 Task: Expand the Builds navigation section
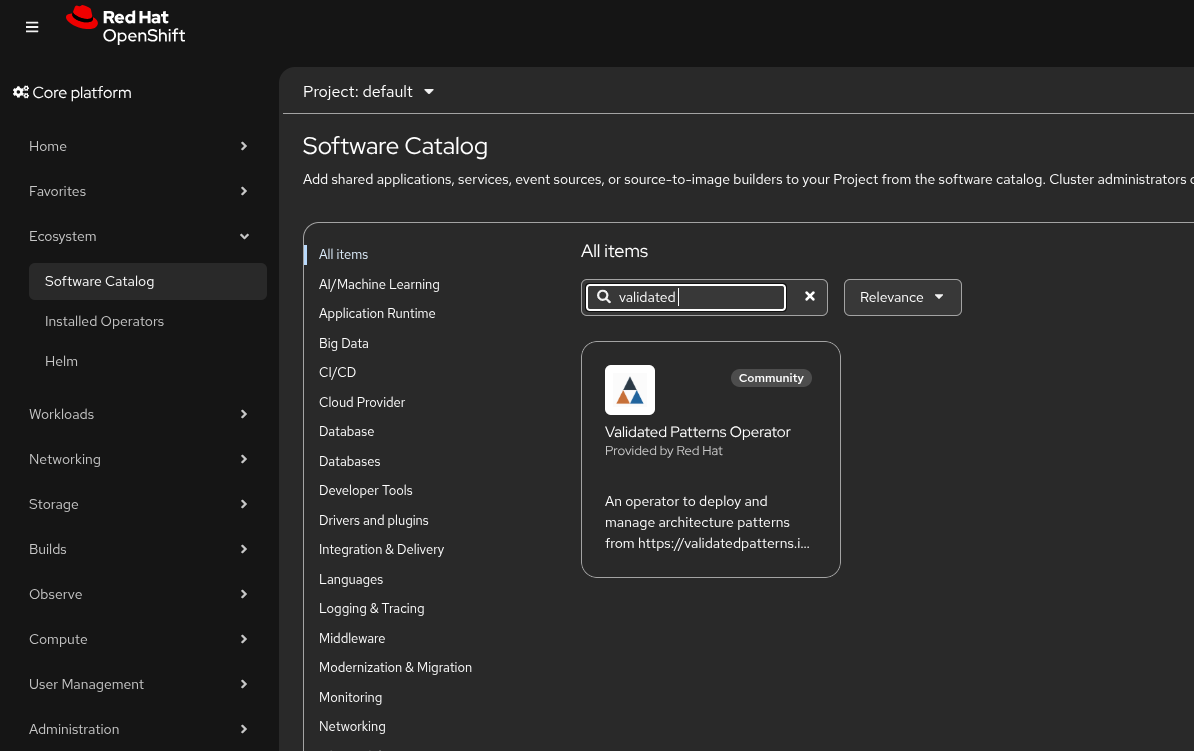tap(139, 549)
